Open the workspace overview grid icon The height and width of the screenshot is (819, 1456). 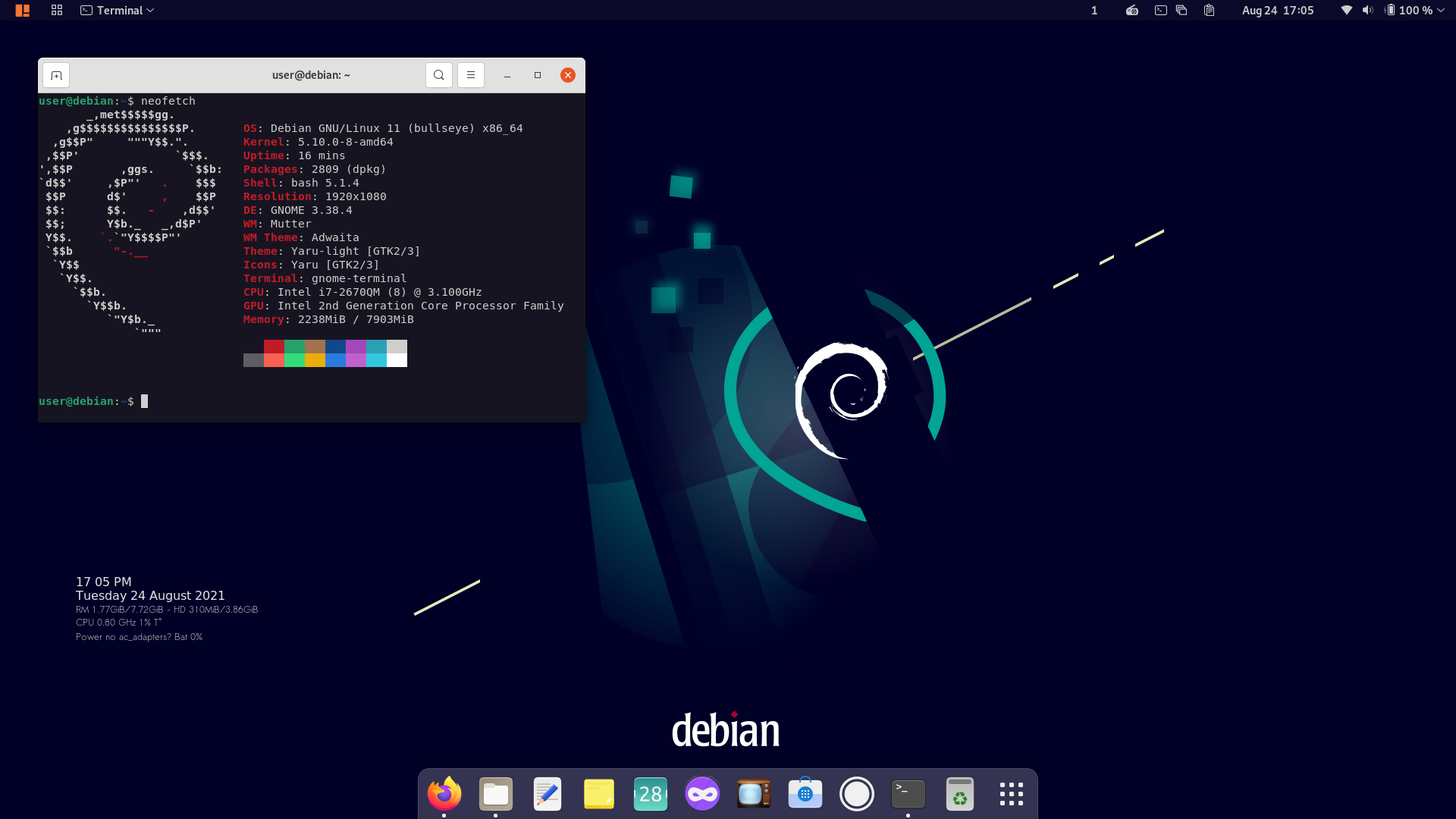tap(57, 11)
